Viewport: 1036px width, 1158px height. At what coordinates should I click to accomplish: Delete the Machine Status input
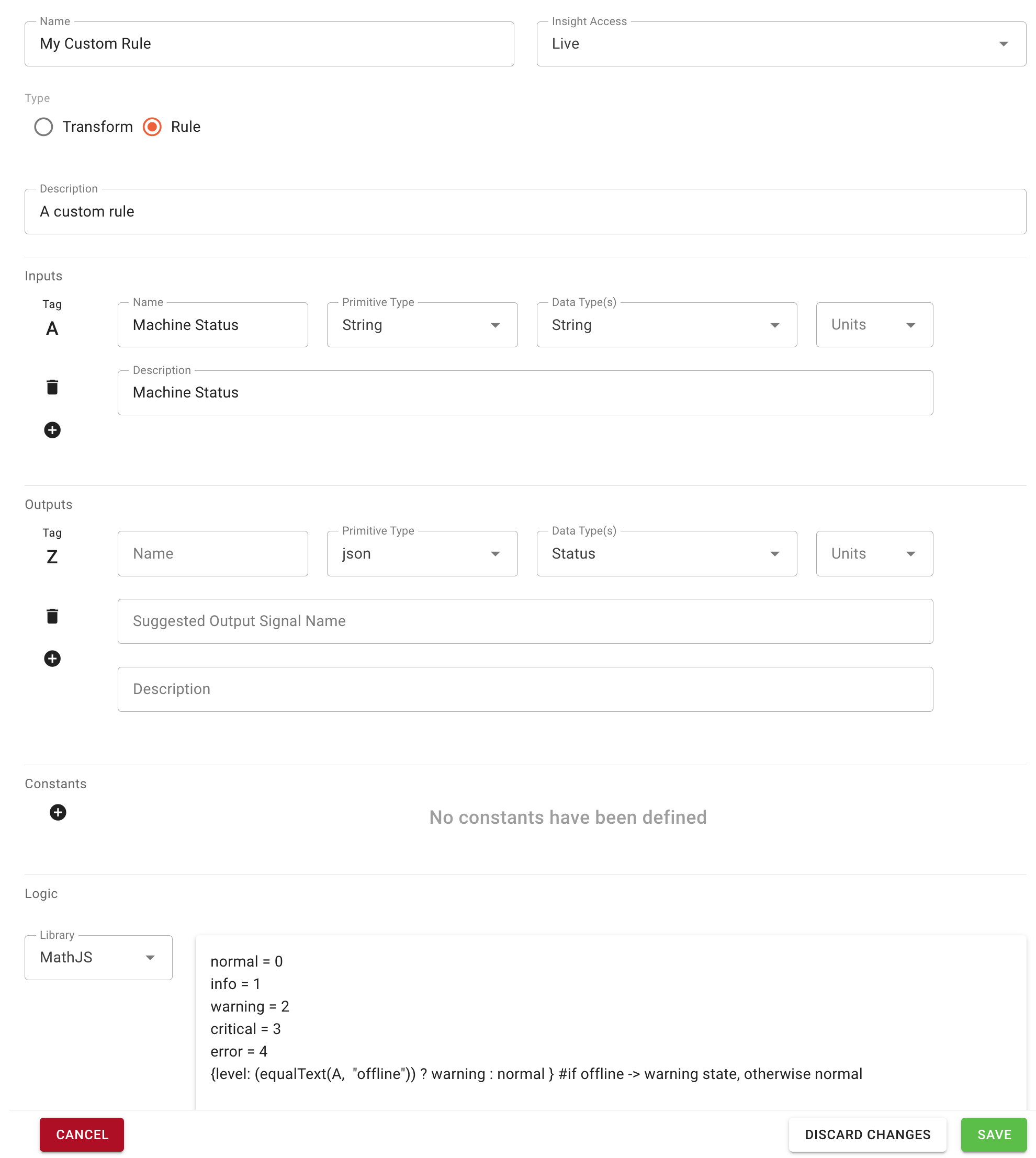click(x=52, y=387)
